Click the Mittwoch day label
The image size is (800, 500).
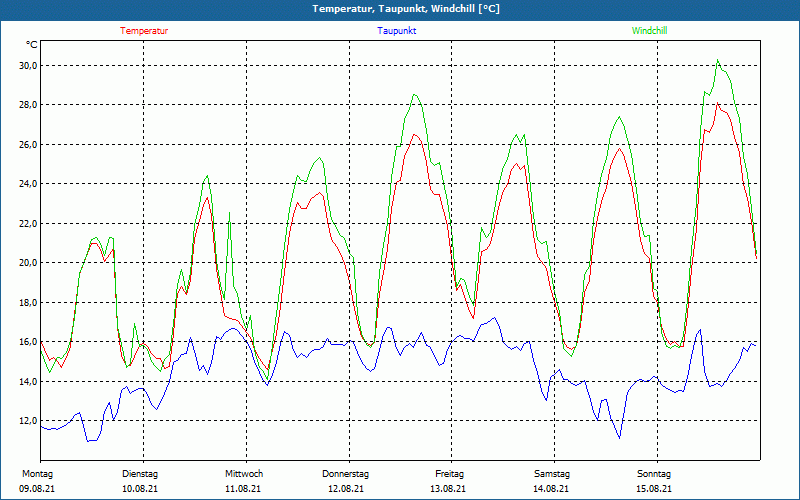pyautogui.click(x=244, y=474)
